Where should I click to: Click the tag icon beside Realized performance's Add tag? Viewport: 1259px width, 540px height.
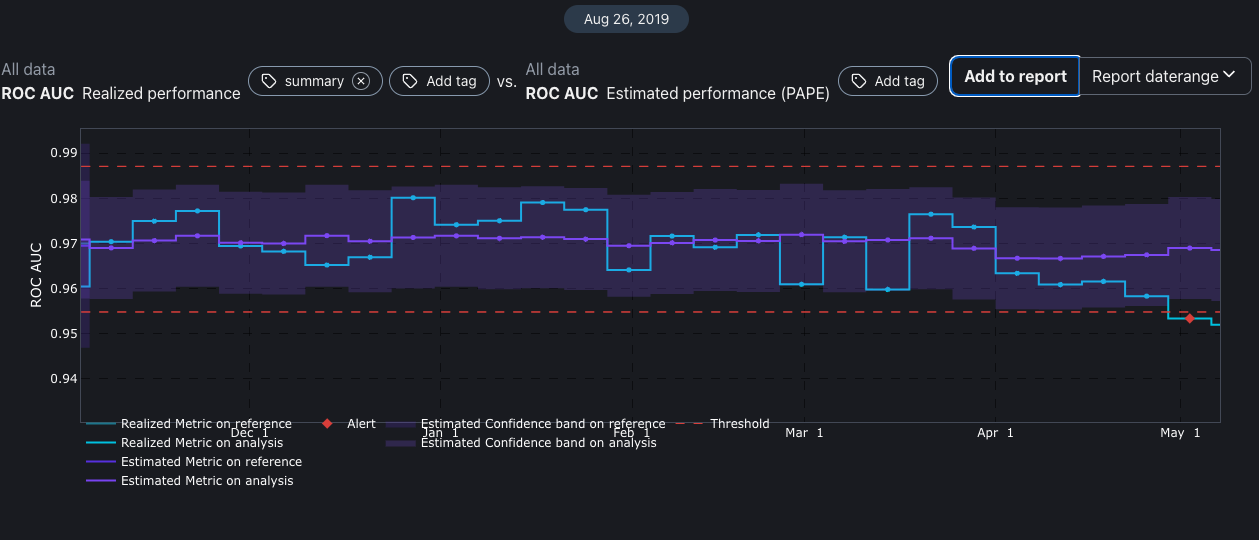409,81
